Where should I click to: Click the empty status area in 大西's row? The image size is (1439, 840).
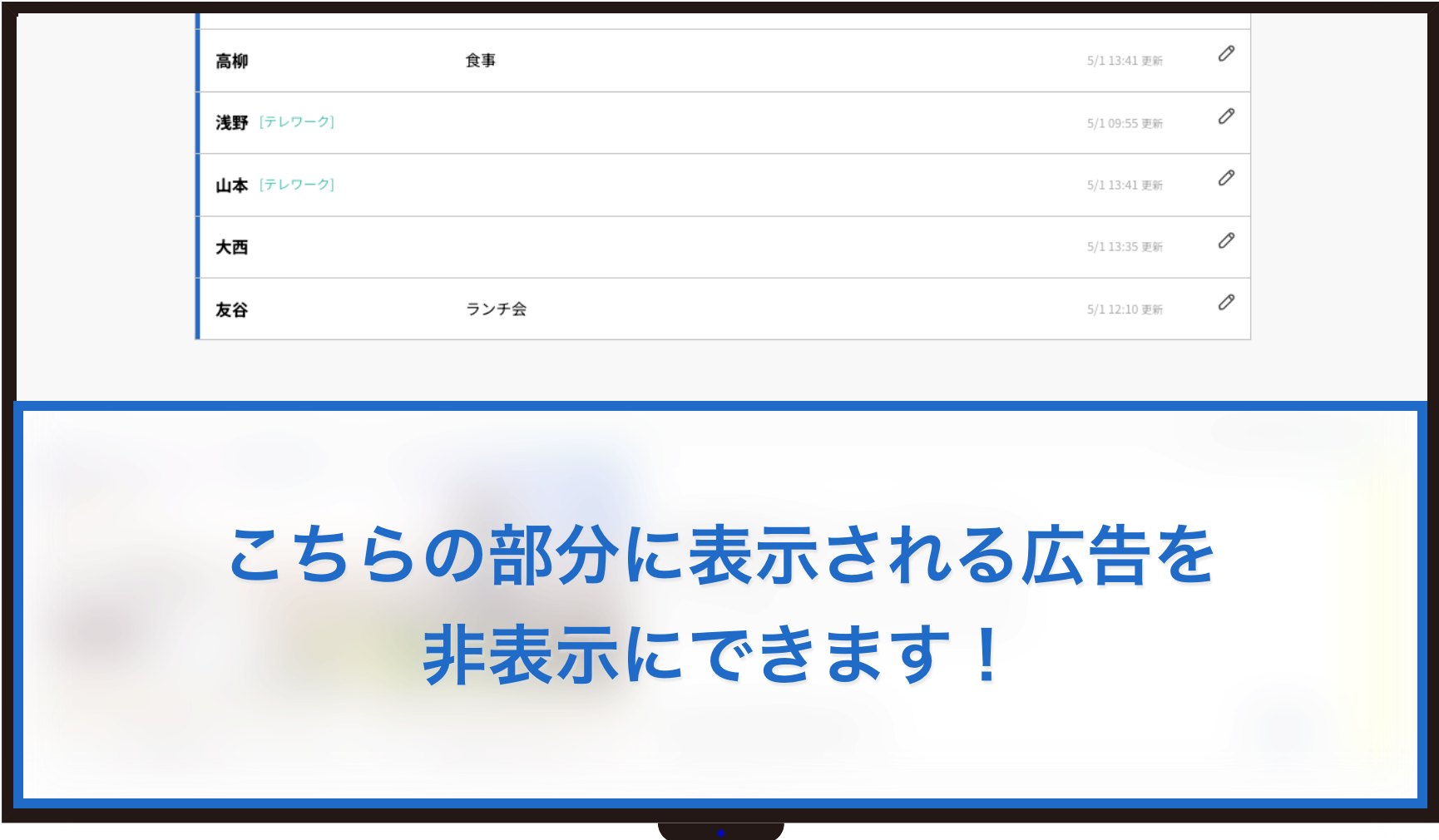pyautogui.click(x=665, y=248)
